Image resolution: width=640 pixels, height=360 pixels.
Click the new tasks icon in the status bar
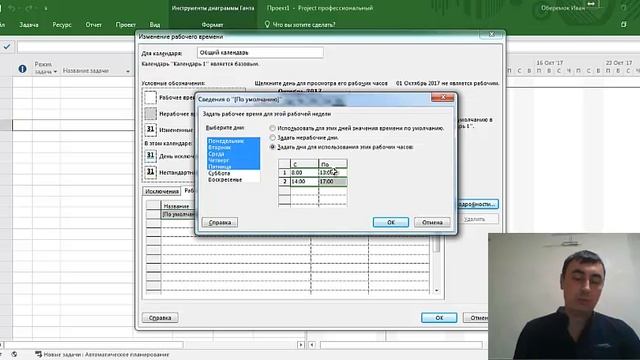coord(38,354)
